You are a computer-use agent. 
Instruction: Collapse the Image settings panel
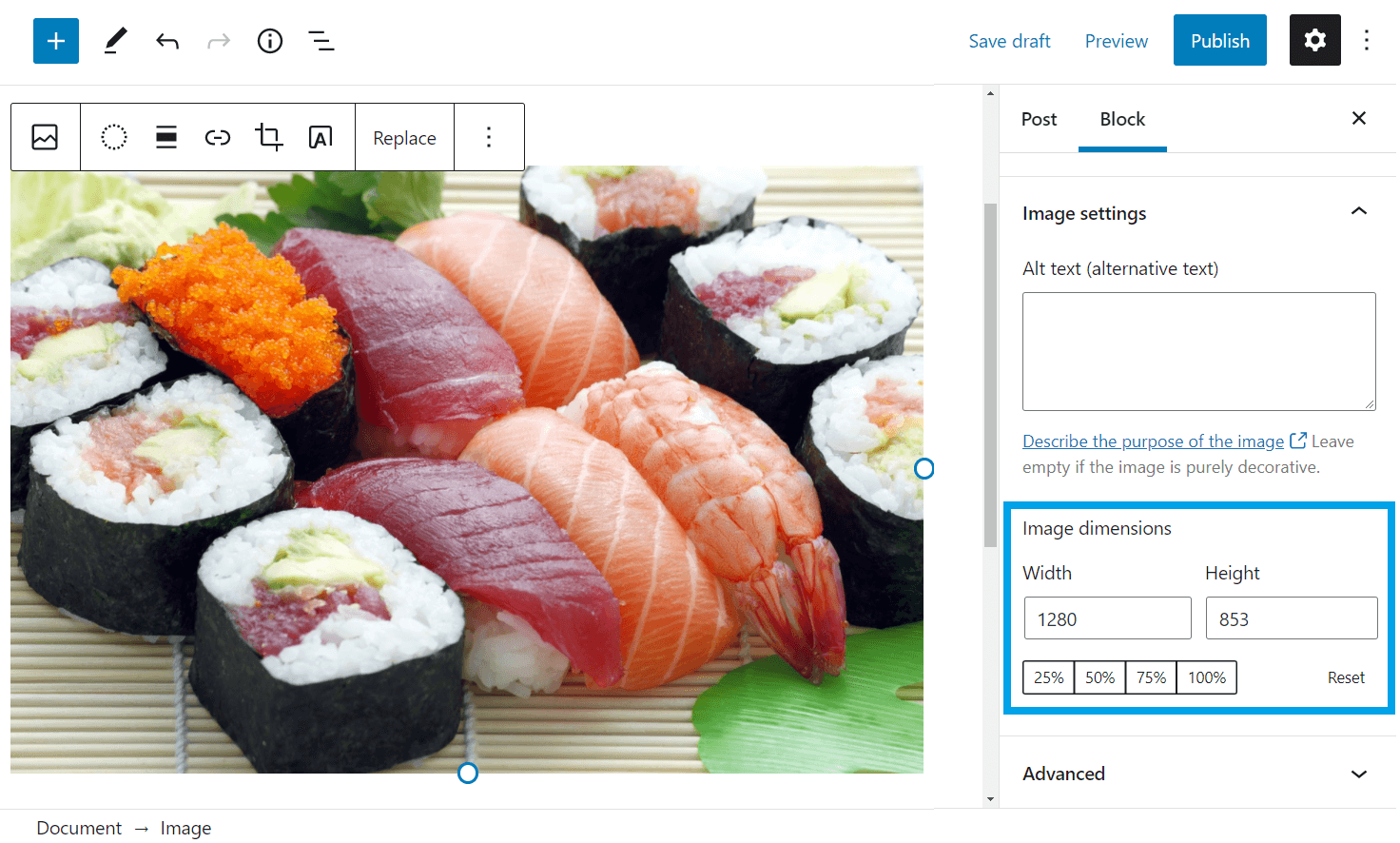(1358, 212)
